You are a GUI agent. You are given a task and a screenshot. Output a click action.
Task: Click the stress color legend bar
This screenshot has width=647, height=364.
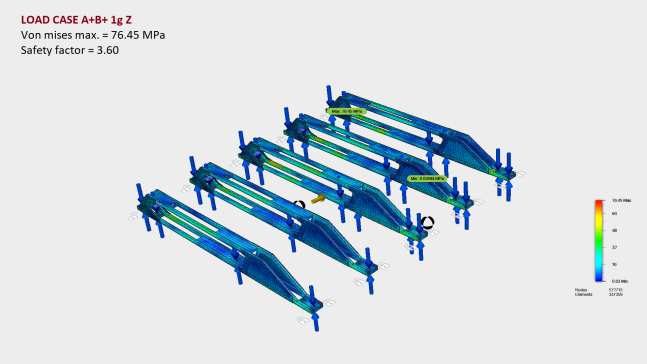pyautogui.click(x=599, y=241)
